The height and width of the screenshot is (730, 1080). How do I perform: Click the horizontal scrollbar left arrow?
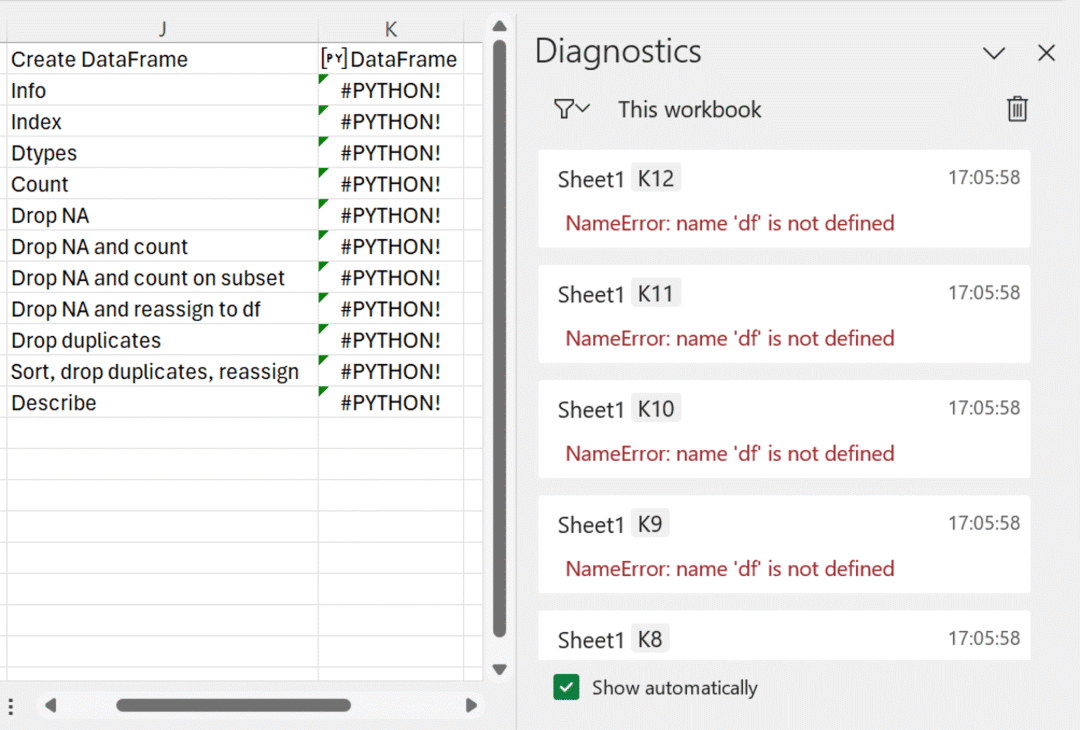point(50,705)
